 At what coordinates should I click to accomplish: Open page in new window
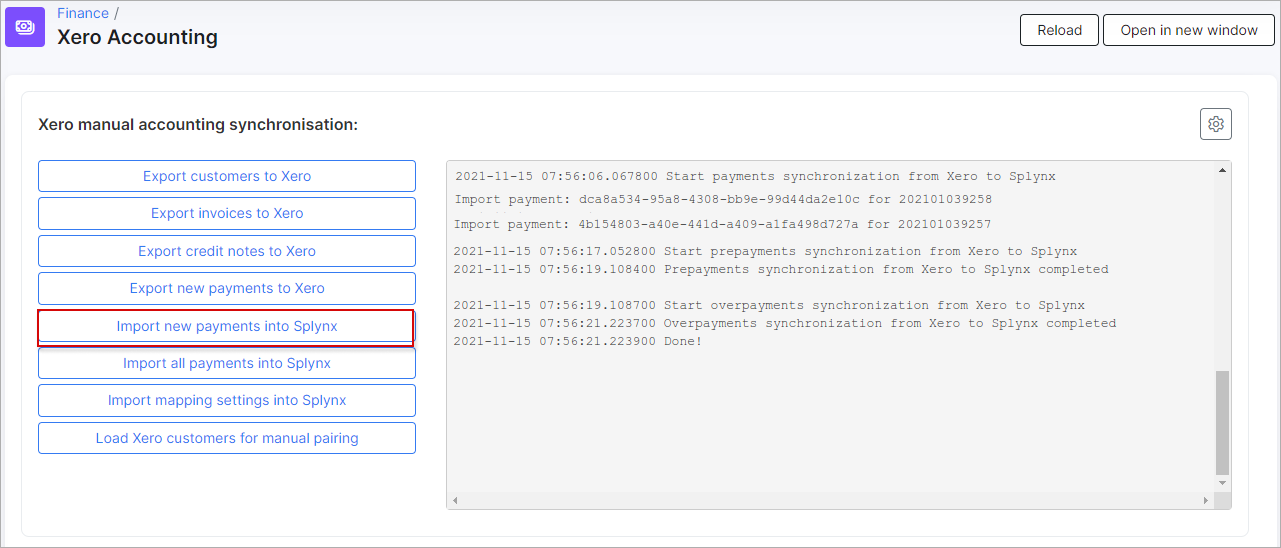click(1189, 30)
